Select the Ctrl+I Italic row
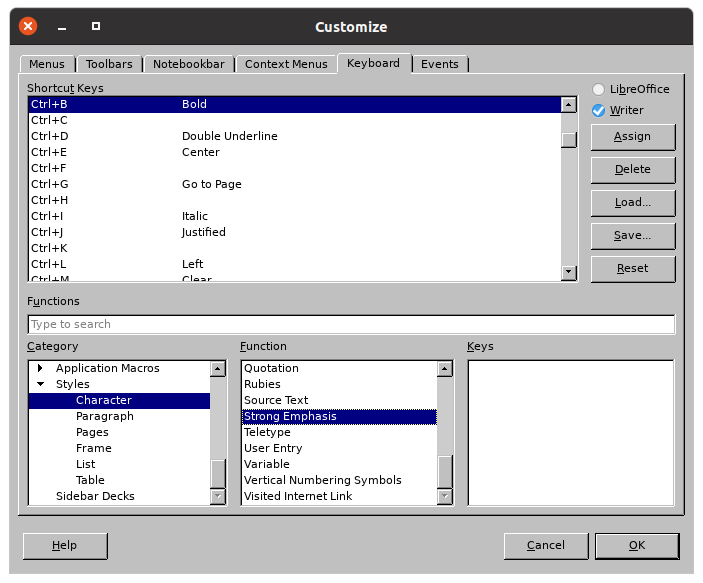 pos(295,217)
